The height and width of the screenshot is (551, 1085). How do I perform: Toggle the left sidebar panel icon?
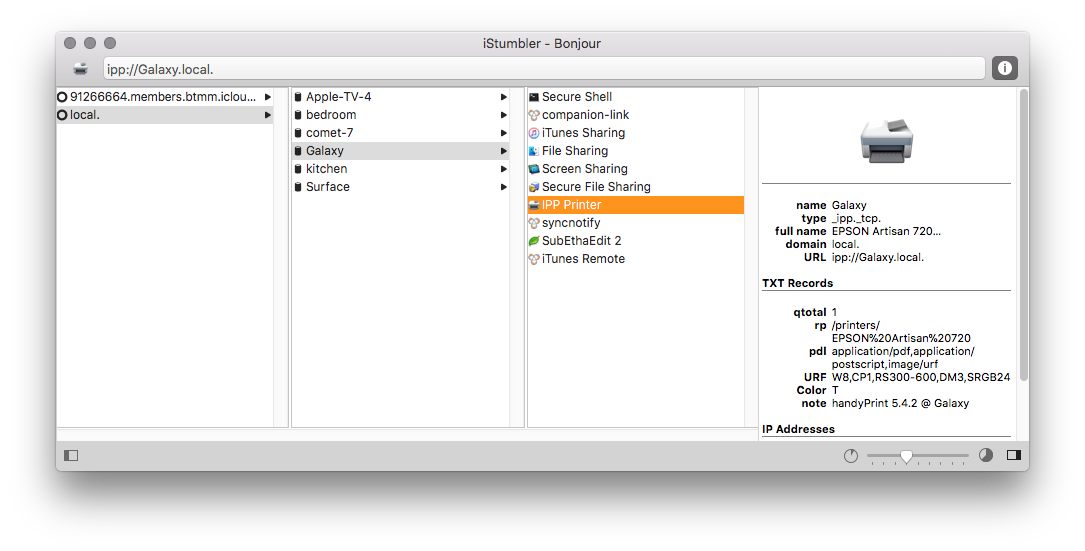coord(71,455)
